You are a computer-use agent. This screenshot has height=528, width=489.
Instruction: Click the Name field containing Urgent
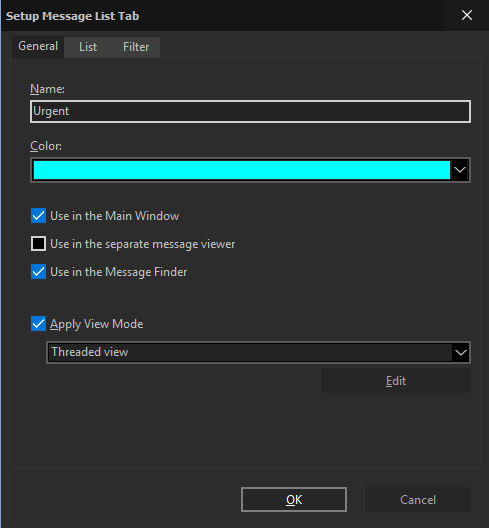tap(250, 111)
